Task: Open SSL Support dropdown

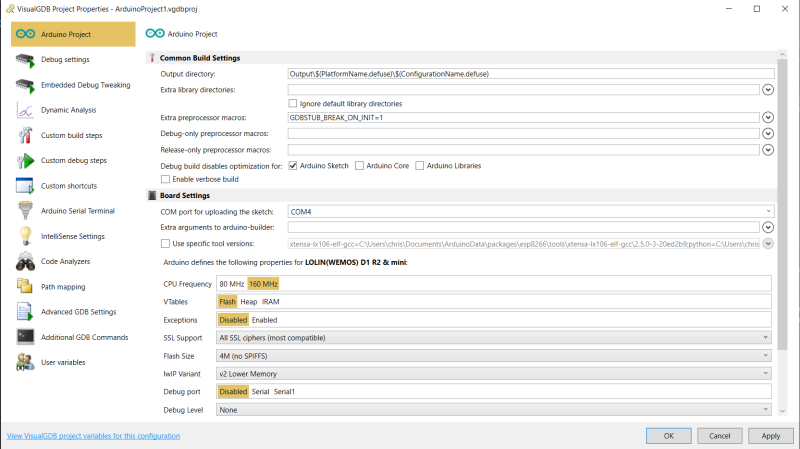Action: [x=494, y=338]
